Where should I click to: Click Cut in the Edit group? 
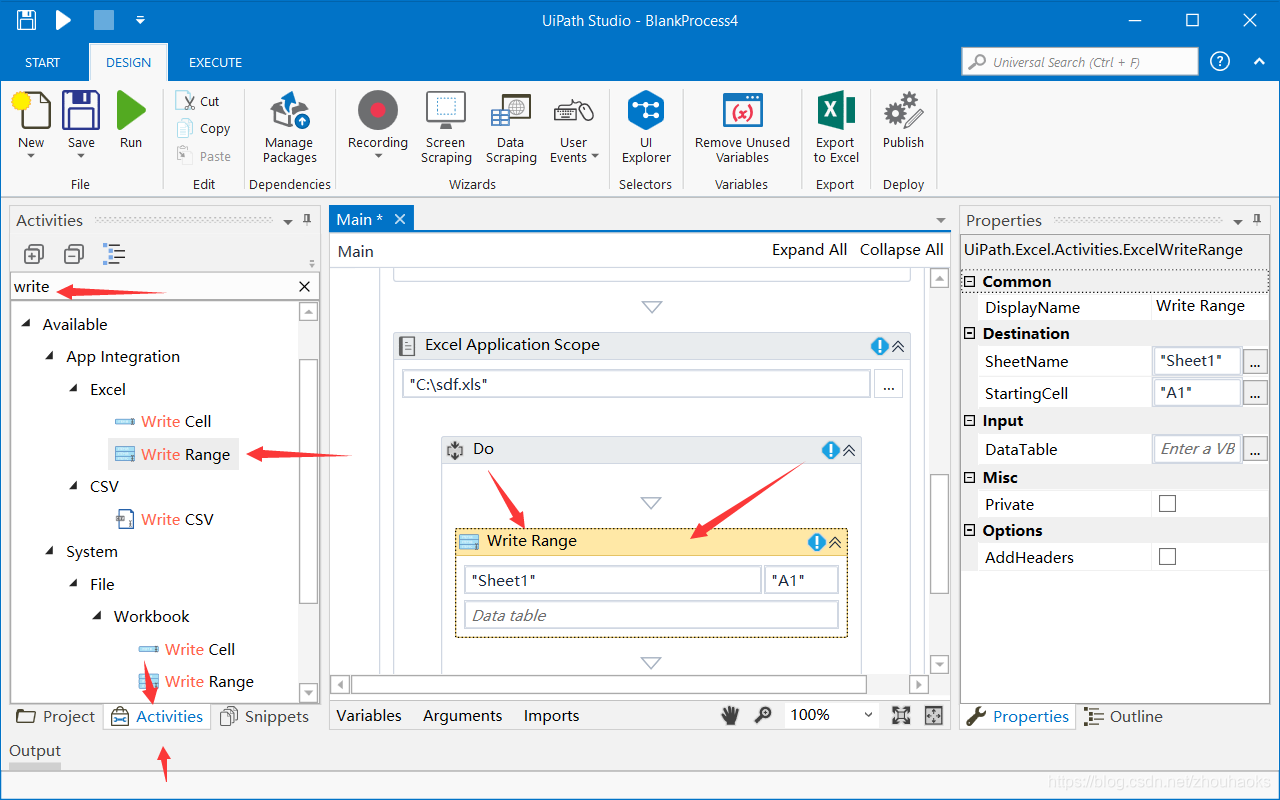[x=198, y=101]
